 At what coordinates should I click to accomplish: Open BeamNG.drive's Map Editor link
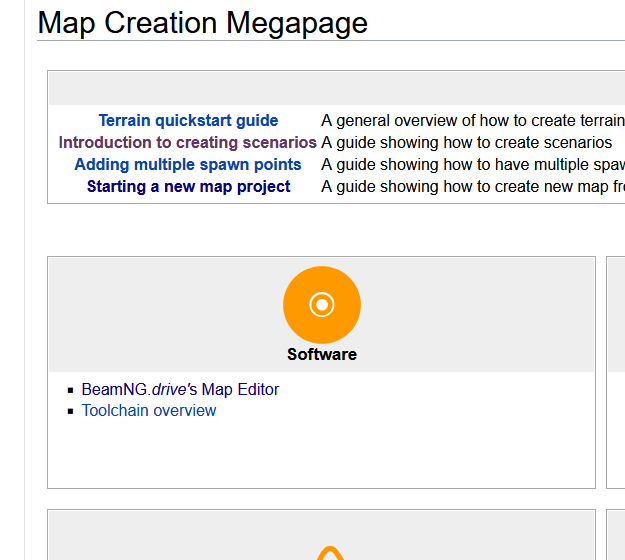tap(180, 390)
